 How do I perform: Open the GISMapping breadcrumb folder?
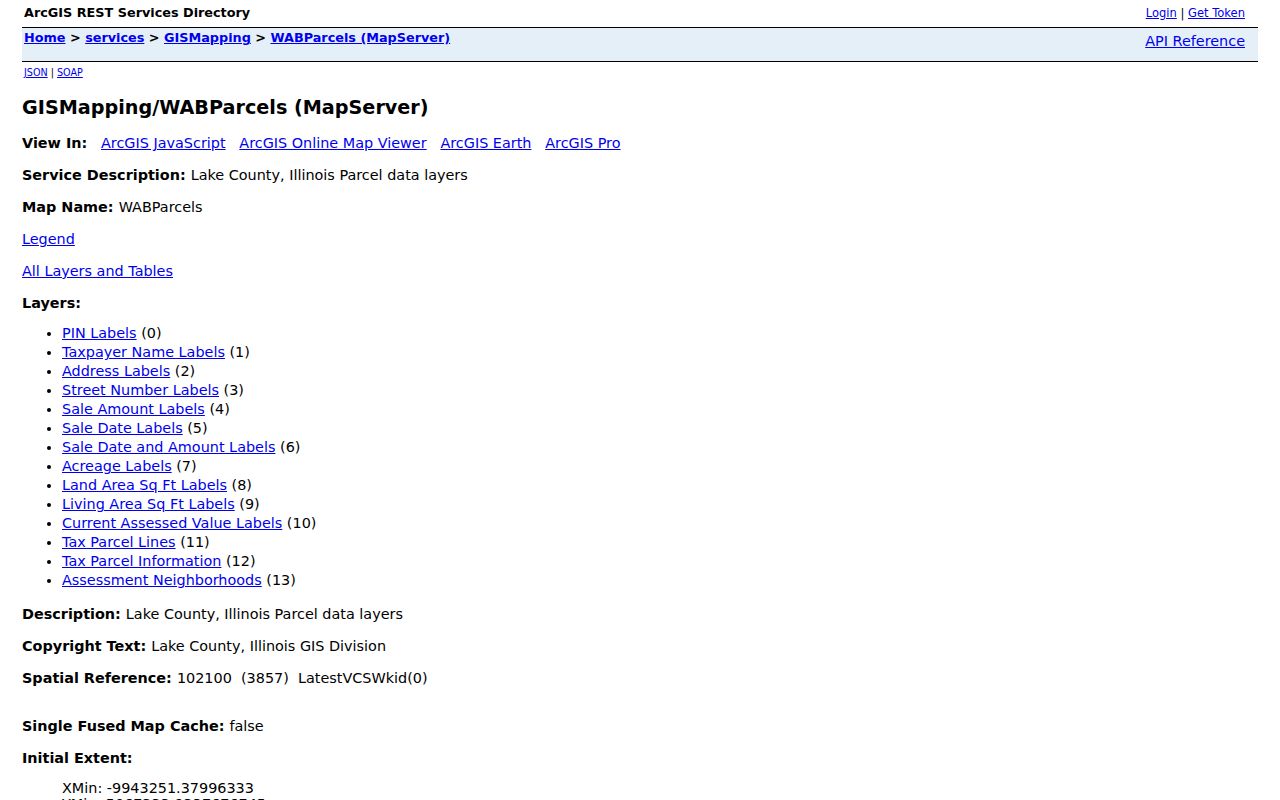207,38
